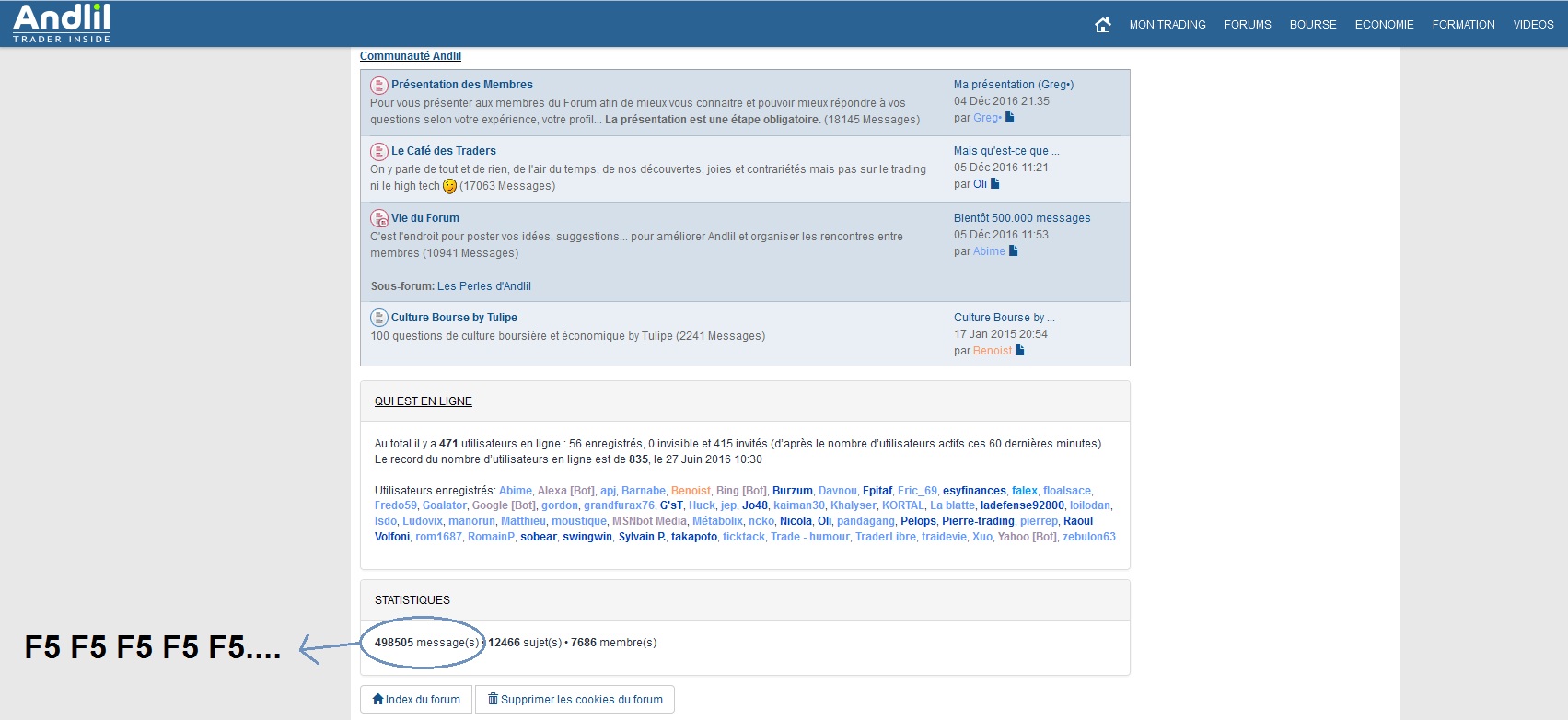
Task: Click the 12466 sujet(s) statistic text
Action: (525, 643)
